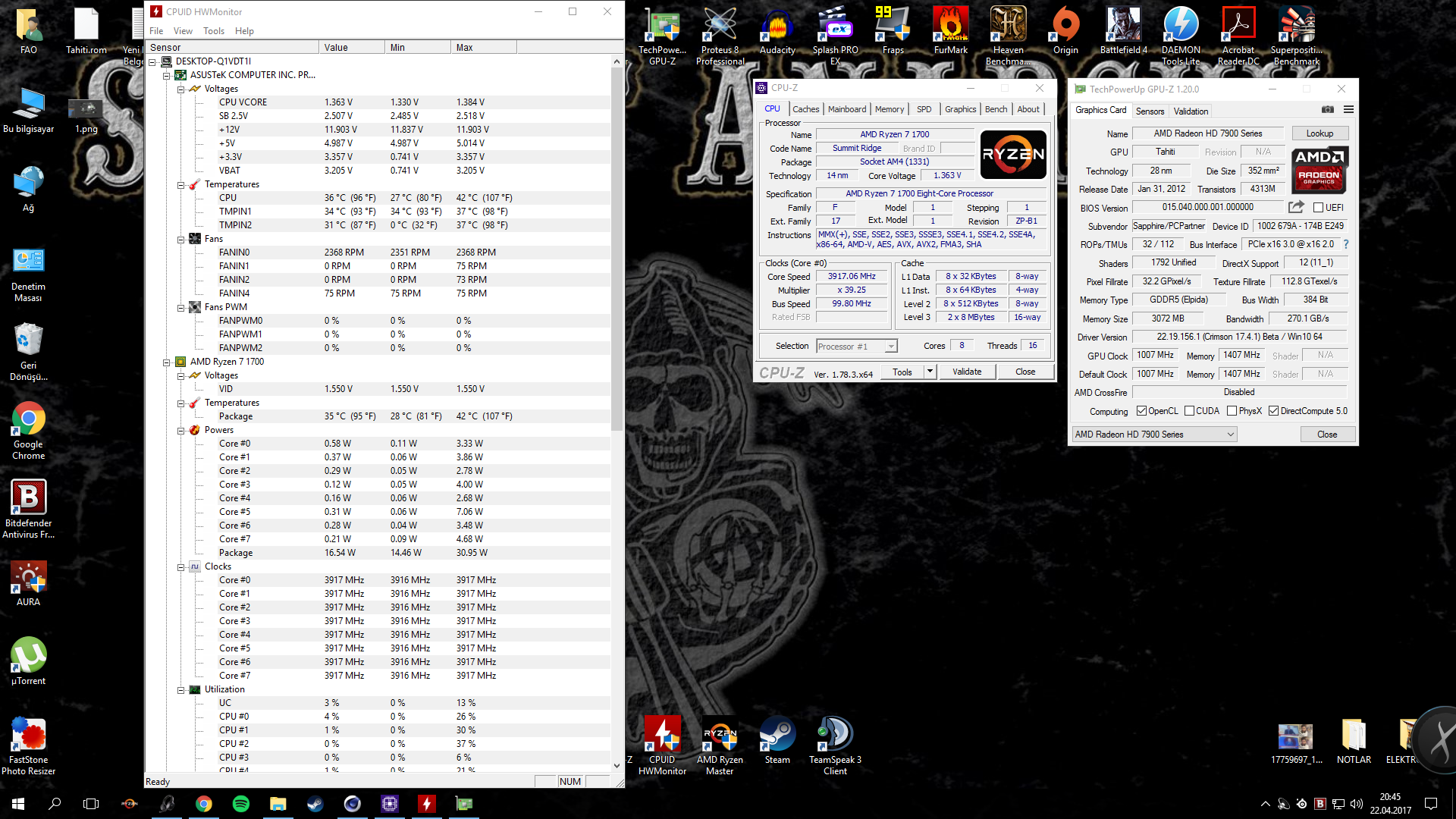This screenshot has height=819, width=1456.
Task: Open the FurMark desktop icon
Action: tap(950, 30)
